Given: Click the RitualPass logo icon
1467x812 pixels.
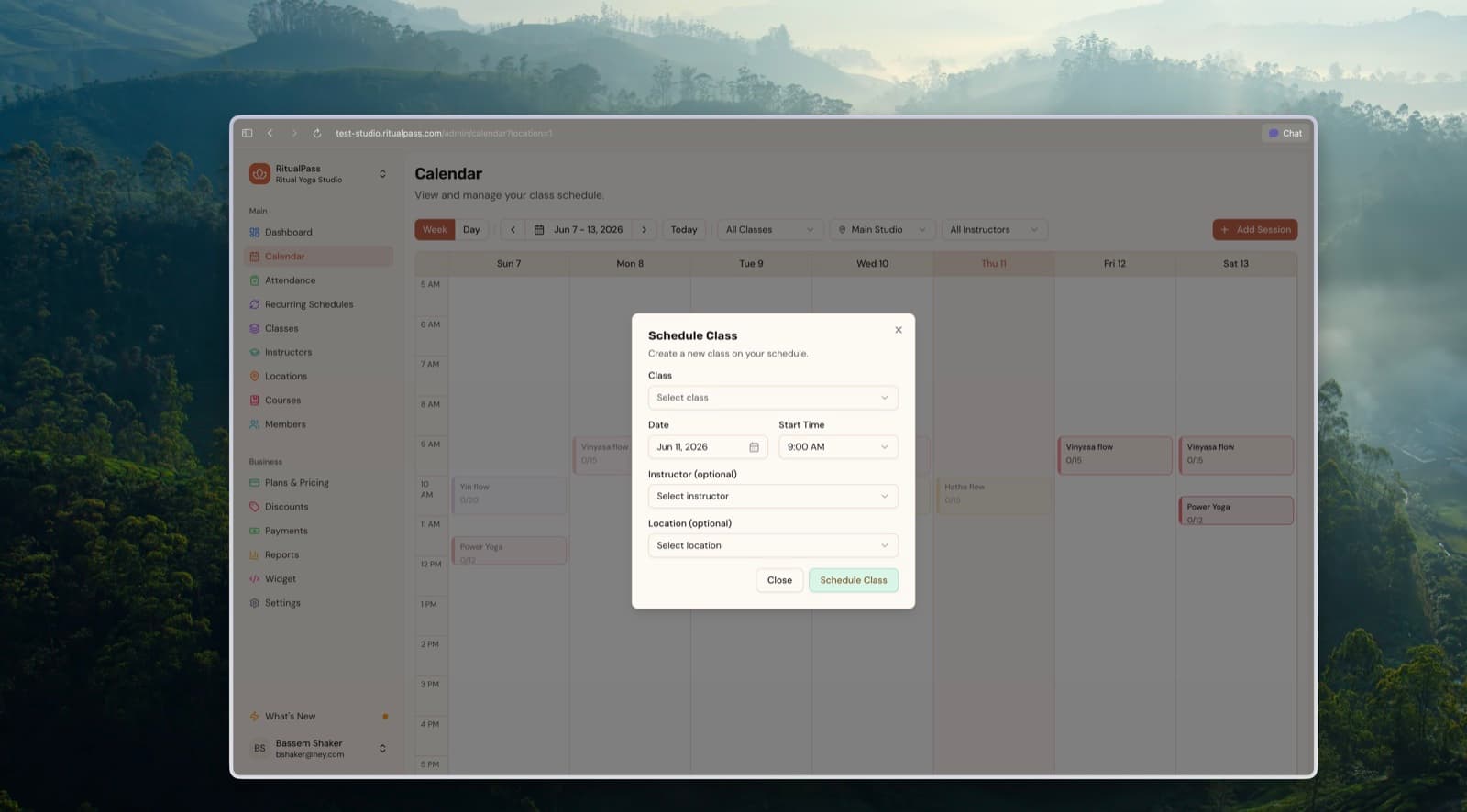Looking at the screenshot, I should (x=259, y=173).
